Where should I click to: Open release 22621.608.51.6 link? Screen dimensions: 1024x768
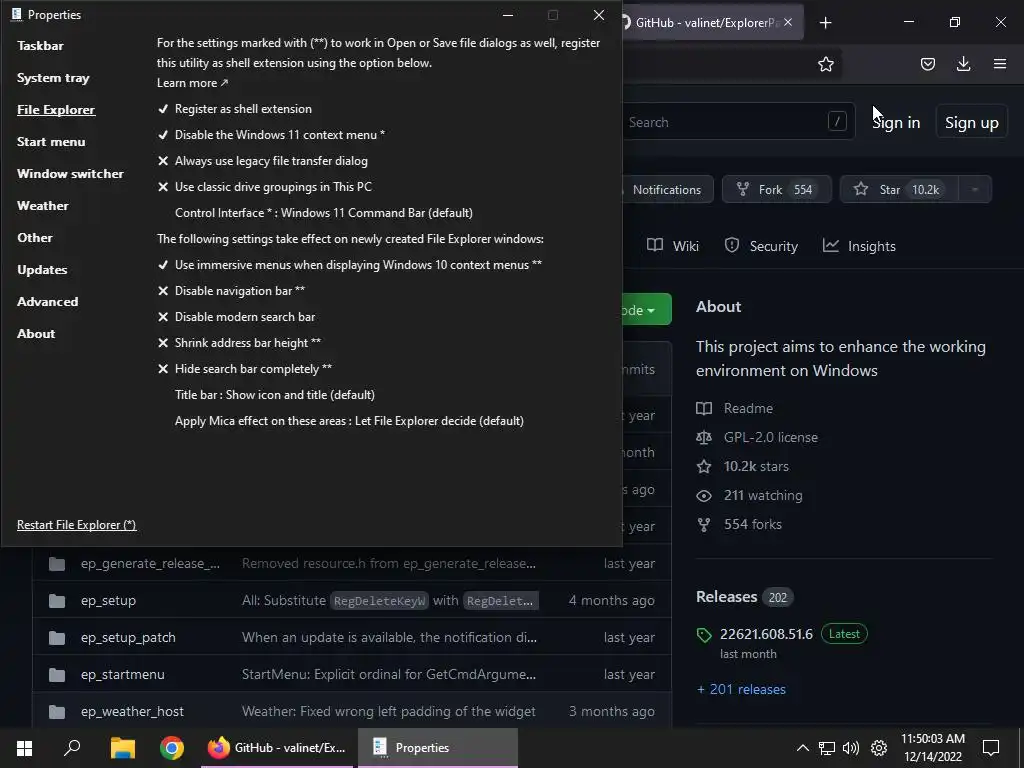pos(766,634)
